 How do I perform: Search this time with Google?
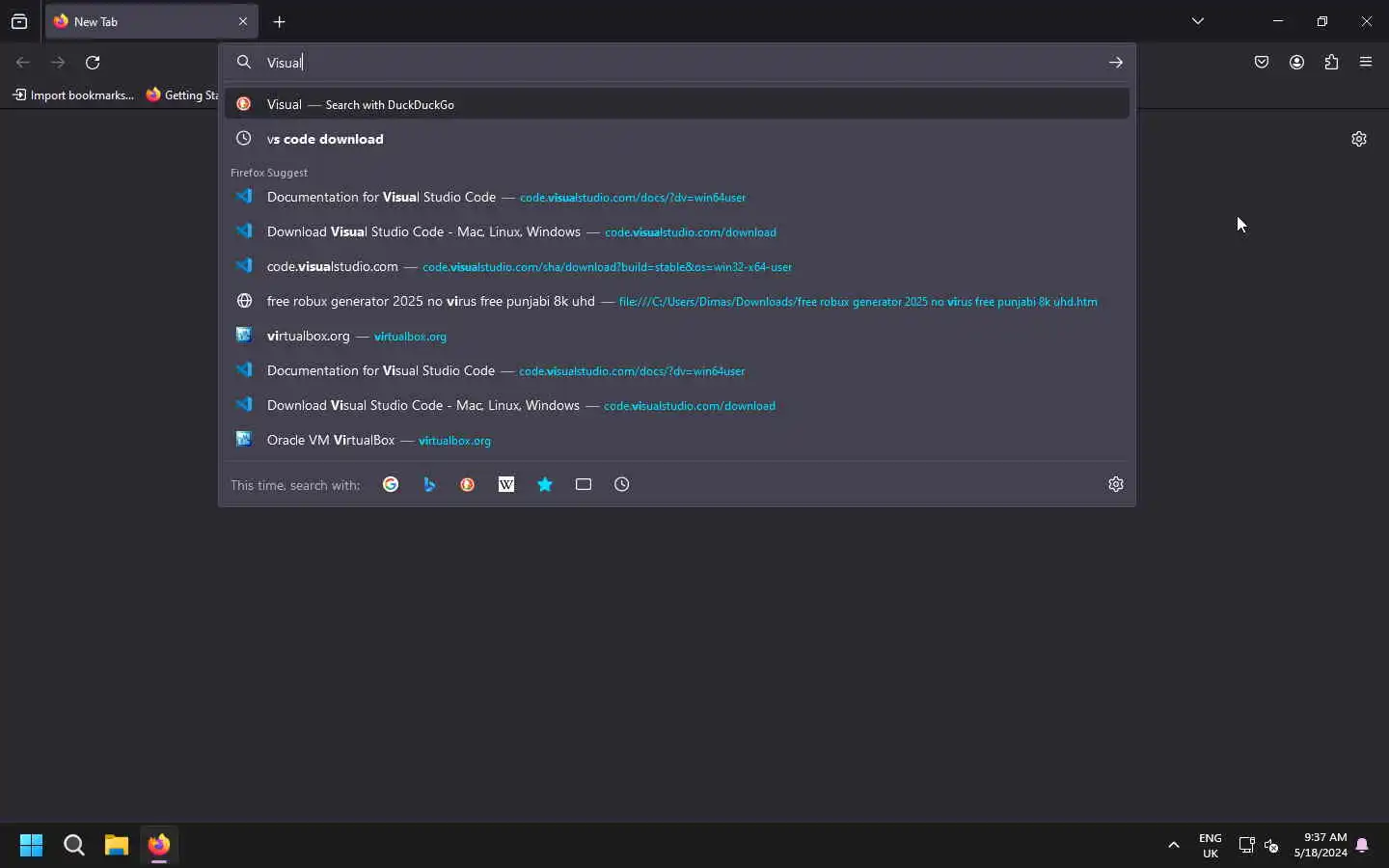391,484
